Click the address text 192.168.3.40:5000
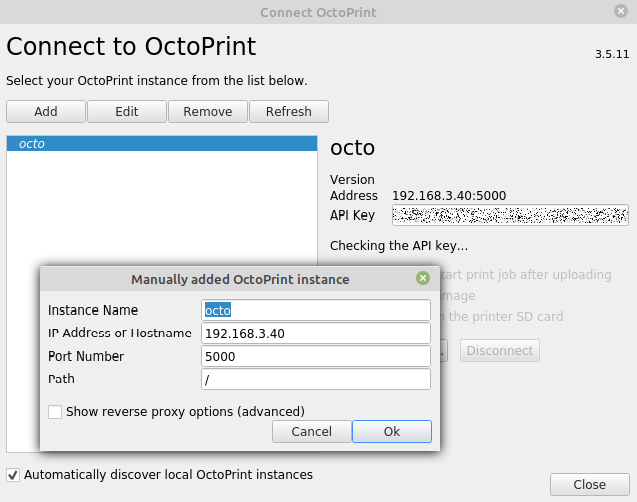Viewport: 637px width, 502px height. click(449, 196)
